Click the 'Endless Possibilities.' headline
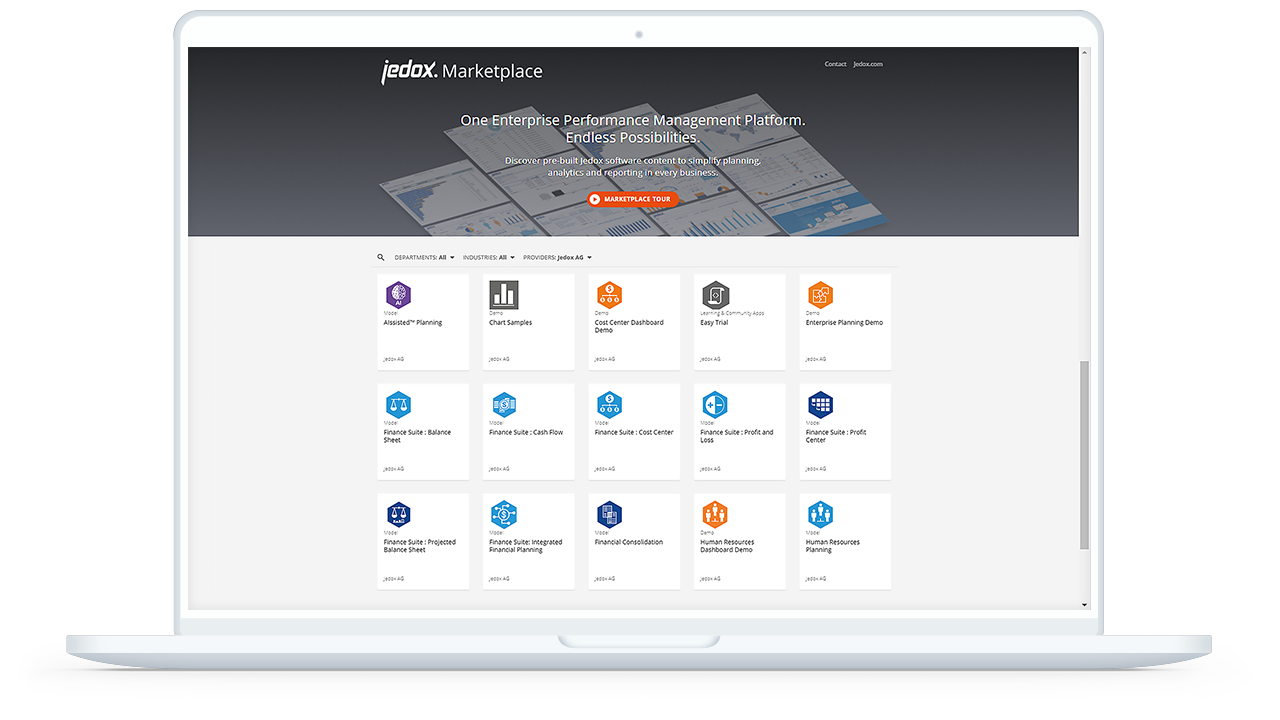The width and height of the screenshot is (1280, 720). pyautogui.click(x=632, y=137)
